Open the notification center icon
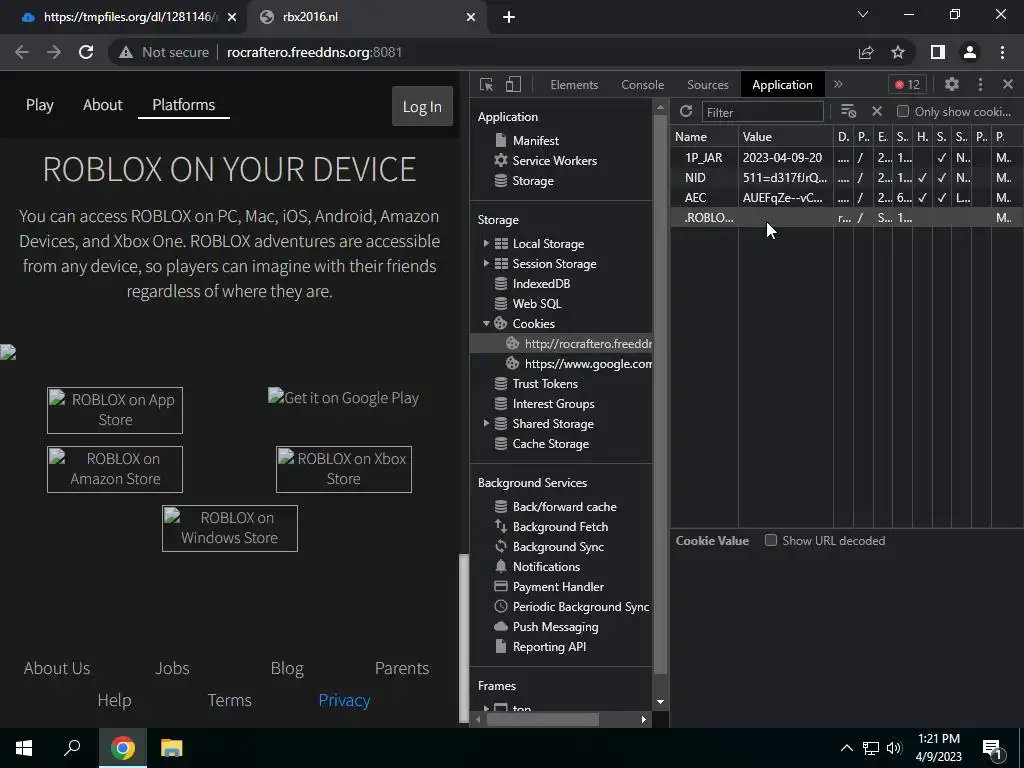 pos(993,748)
